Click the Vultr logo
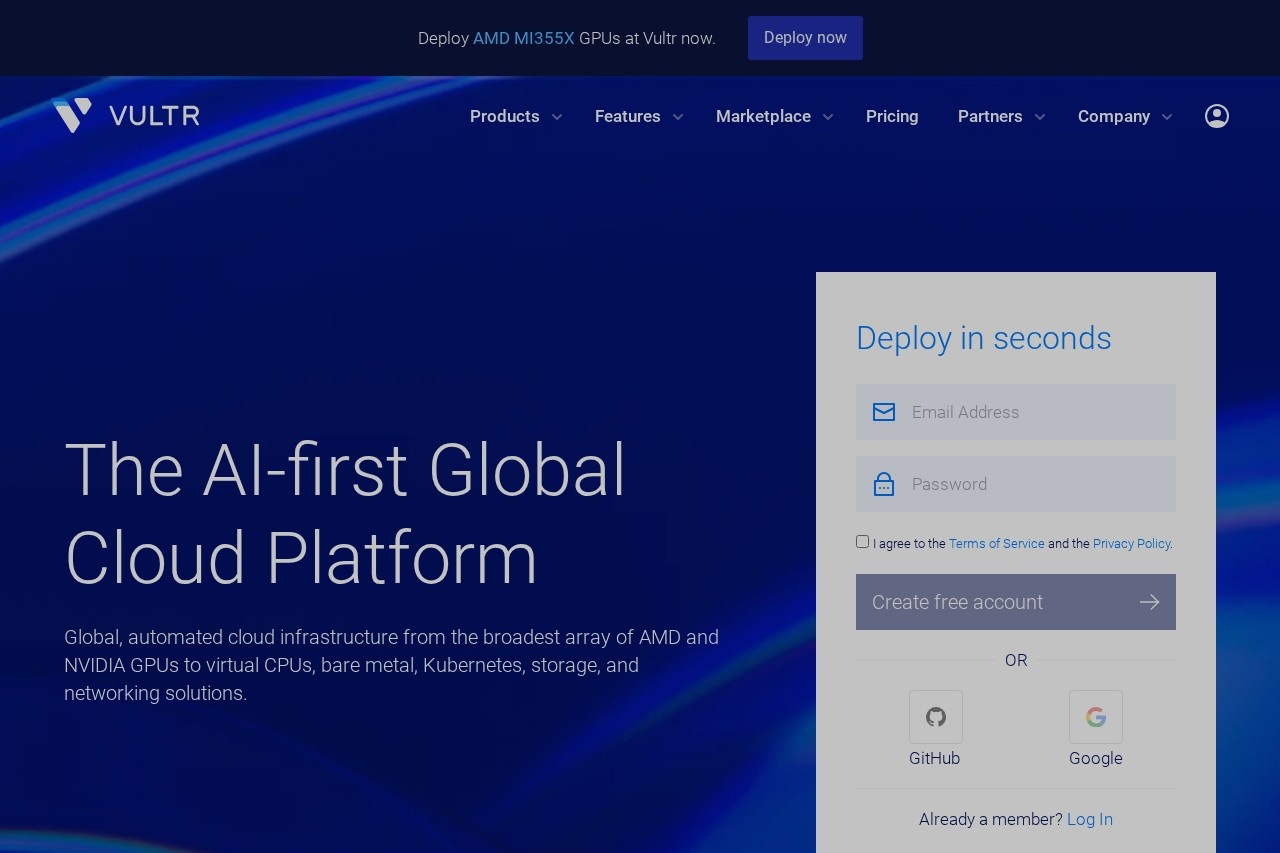 pos(126,115)
